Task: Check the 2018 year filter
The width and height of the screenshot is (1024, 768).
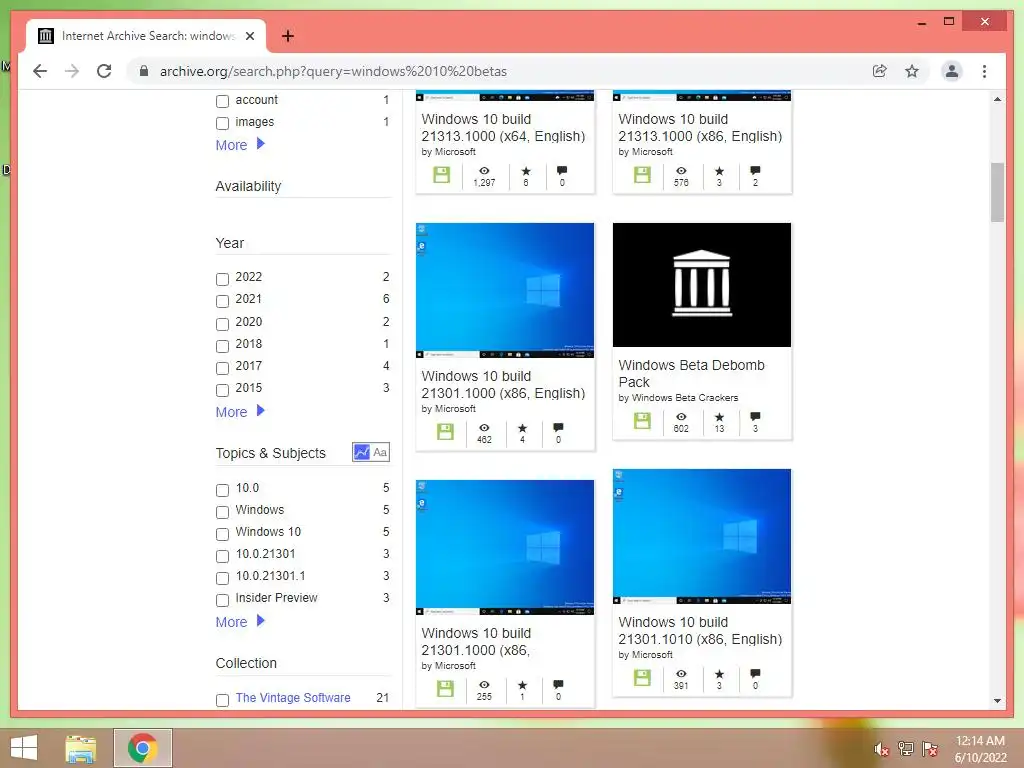Action: coord(222,346)
